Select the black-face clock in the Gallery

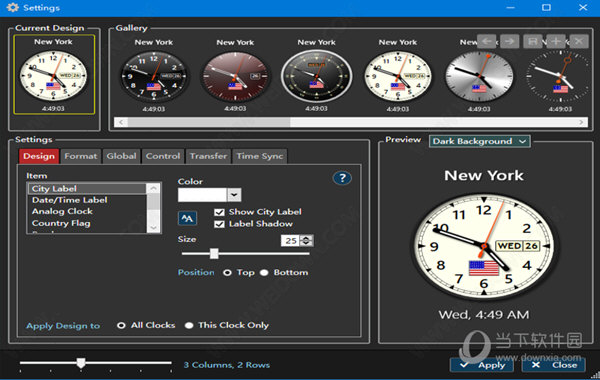[154, 77]
